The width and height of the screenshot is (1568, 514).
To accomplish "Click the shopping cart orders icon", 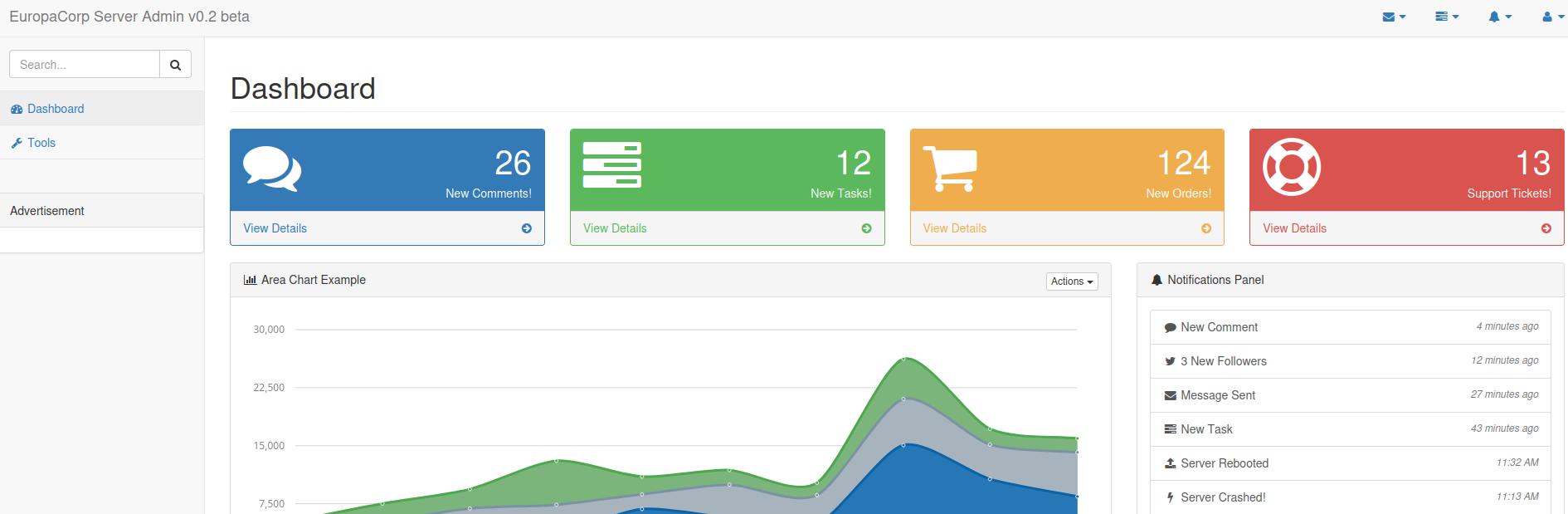I will (950, 169).
